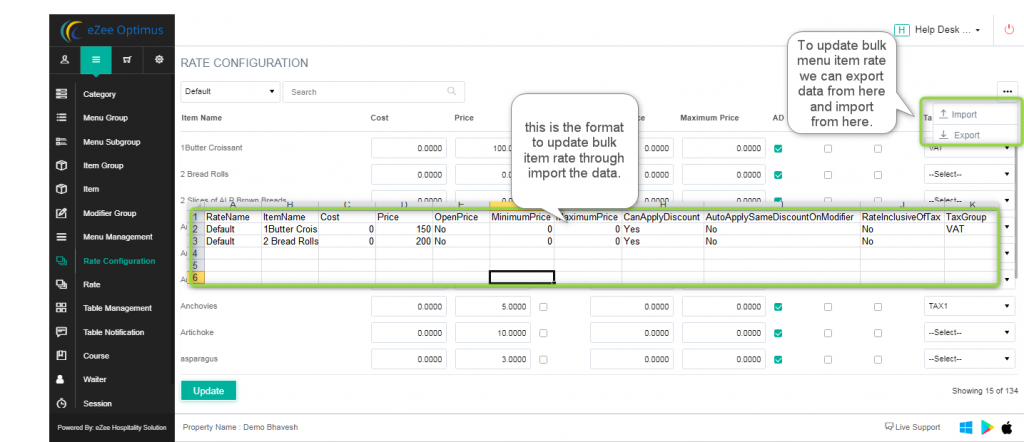This screenshot has height=442, width=1024.
Task: Click 'Powered By: eZee Hospitality Solution' text
Action: pos(112,428)
